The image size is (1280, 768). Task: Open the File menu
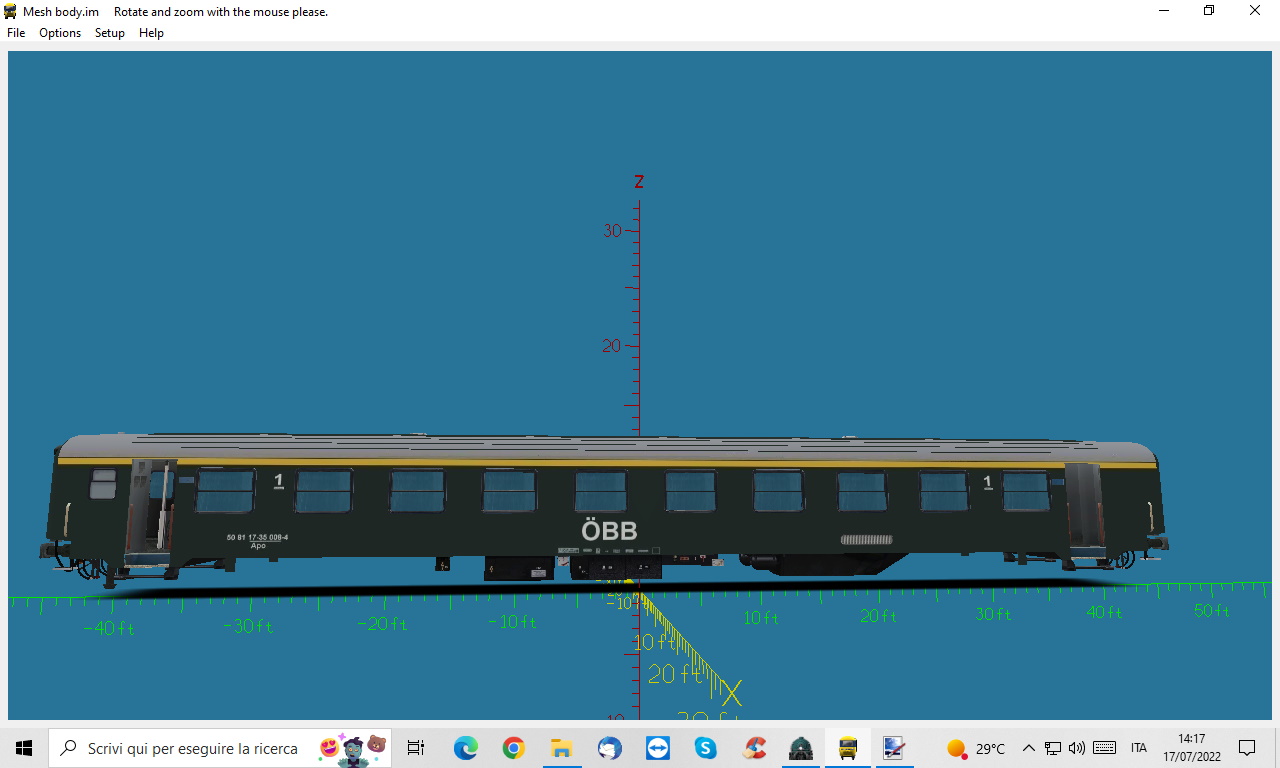click(16, 33)
